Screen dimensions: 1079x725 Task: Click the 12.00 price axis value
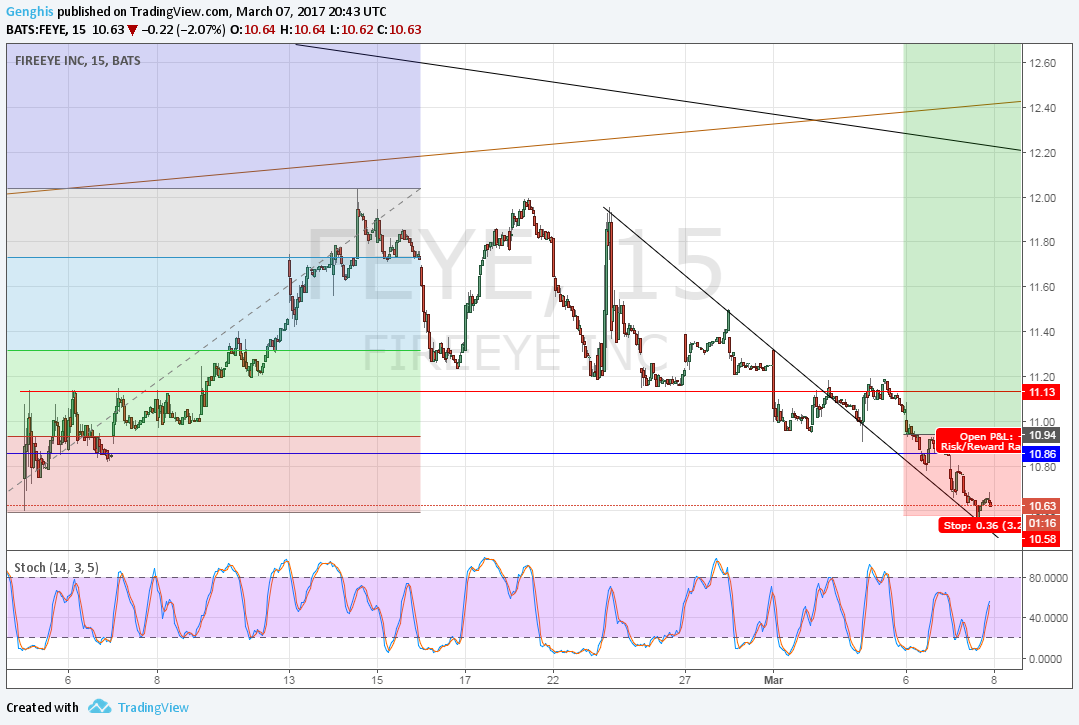(1042, 198)
